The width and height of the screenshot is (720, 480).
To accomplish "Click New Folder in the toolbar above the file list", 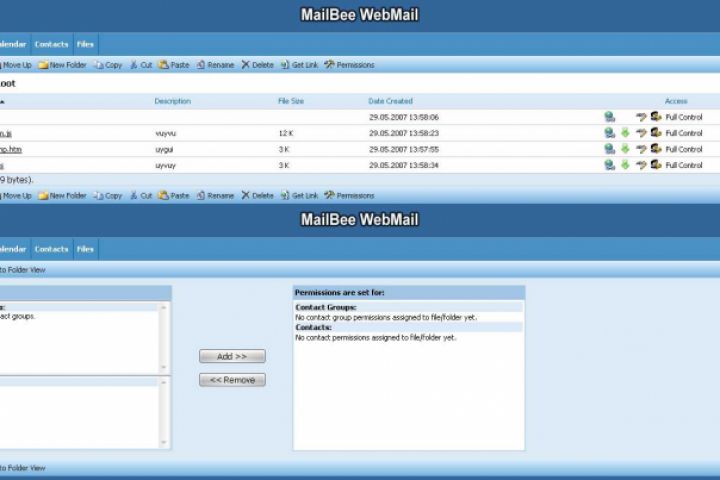I will [62, 65].
